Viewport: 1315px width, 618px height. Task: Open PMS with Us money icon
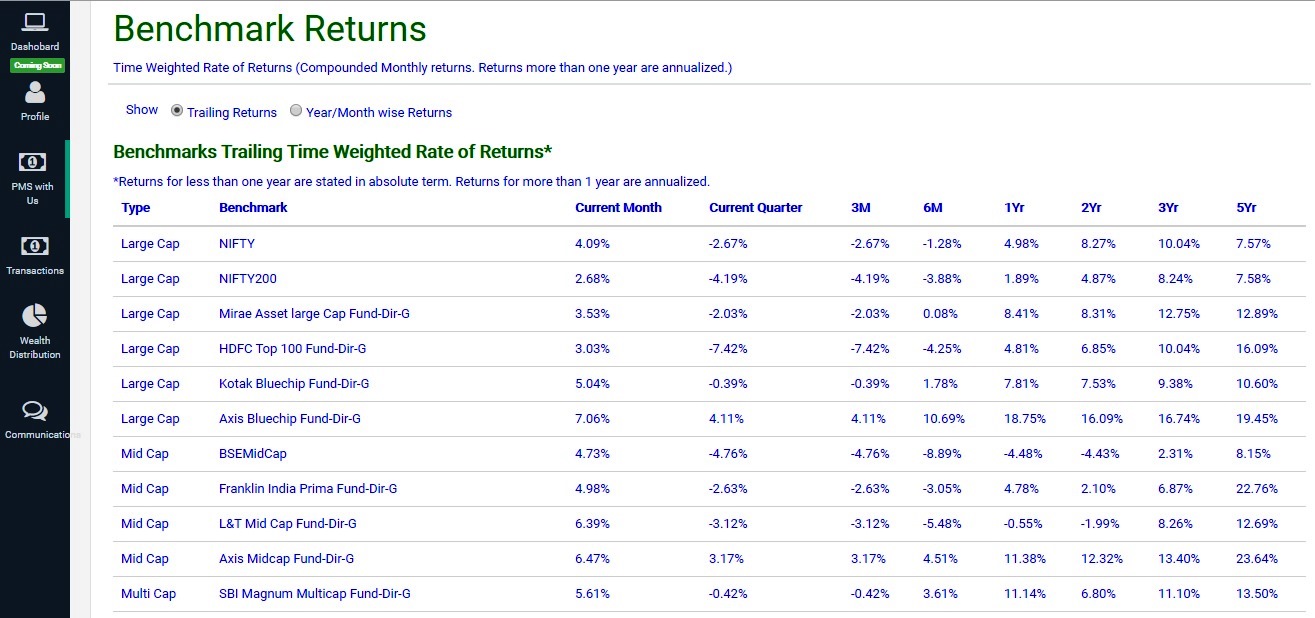pyautogui.click(x=34, y=162)
